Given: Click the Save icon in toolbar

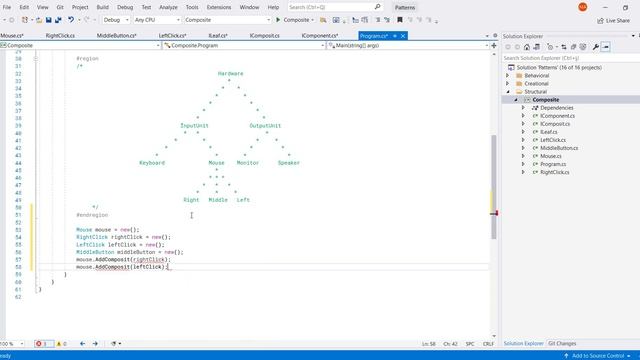Looking at the screenshot, I should click(x=49, y=20).
